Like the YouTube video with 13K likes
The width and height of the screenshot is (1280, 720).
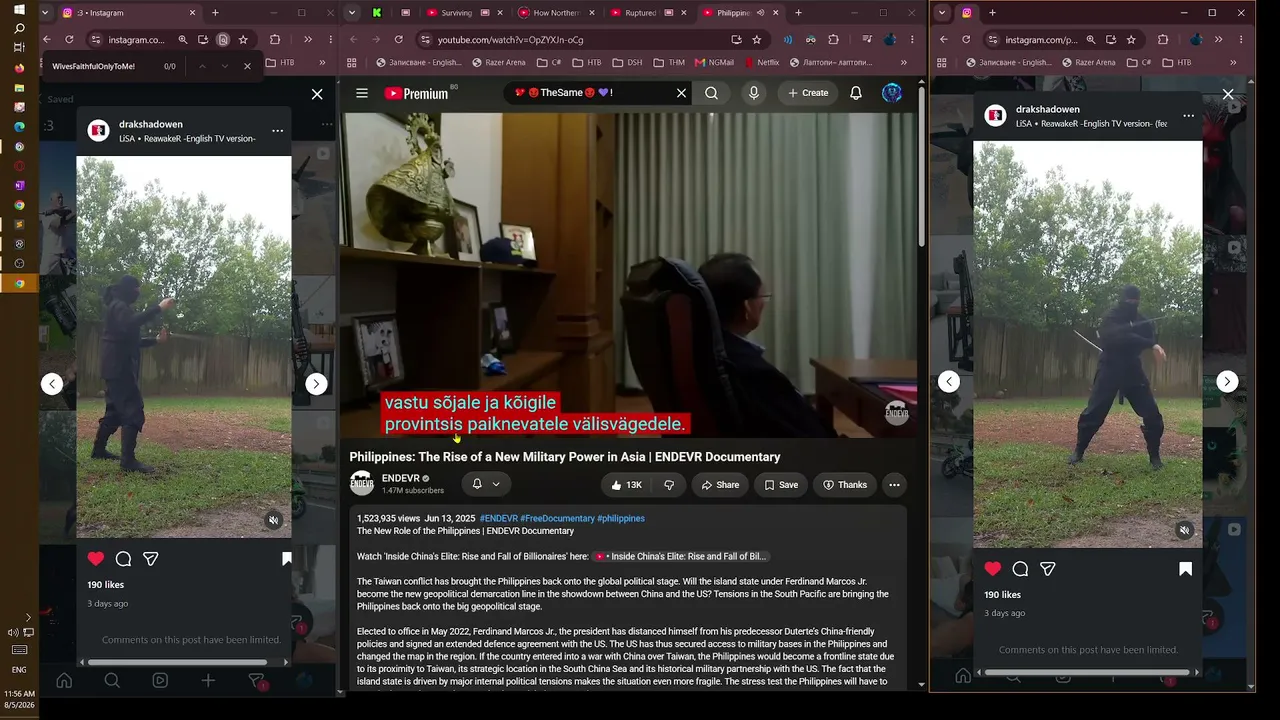coord(626,485)
